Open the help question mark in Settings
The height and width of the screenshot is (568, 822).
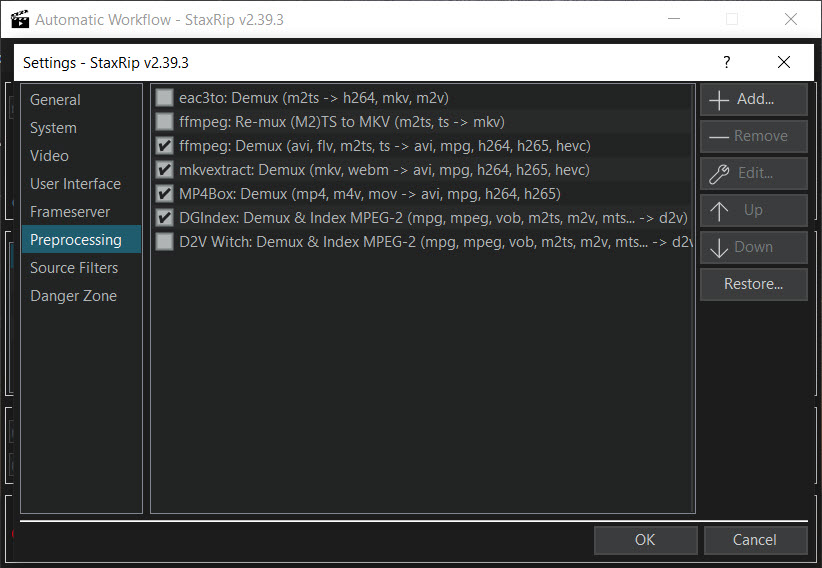(727, 62)
